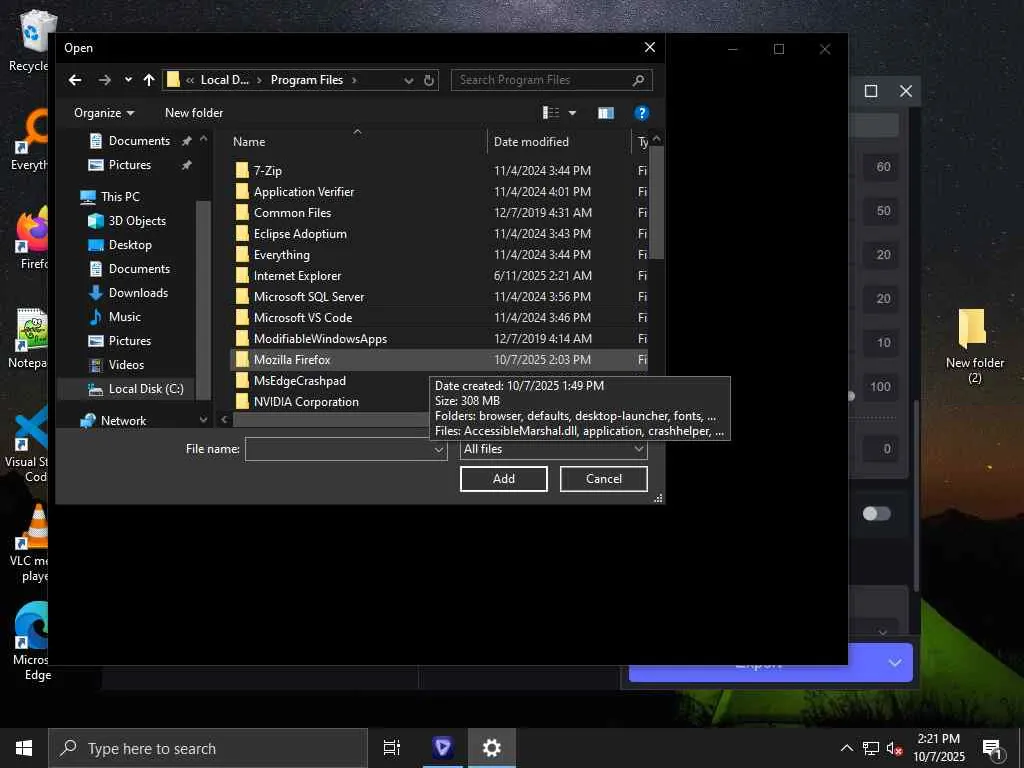The image size is (1024, 768).
Task: Click Program Files in the address breadcrumb
Action: coord(306,80)
